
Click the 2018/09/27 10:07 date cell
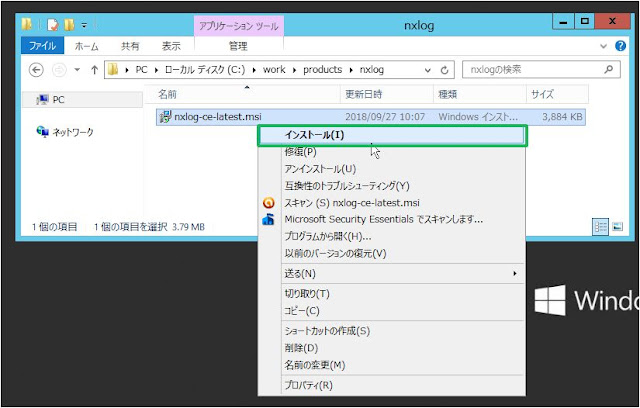[385, 117]
